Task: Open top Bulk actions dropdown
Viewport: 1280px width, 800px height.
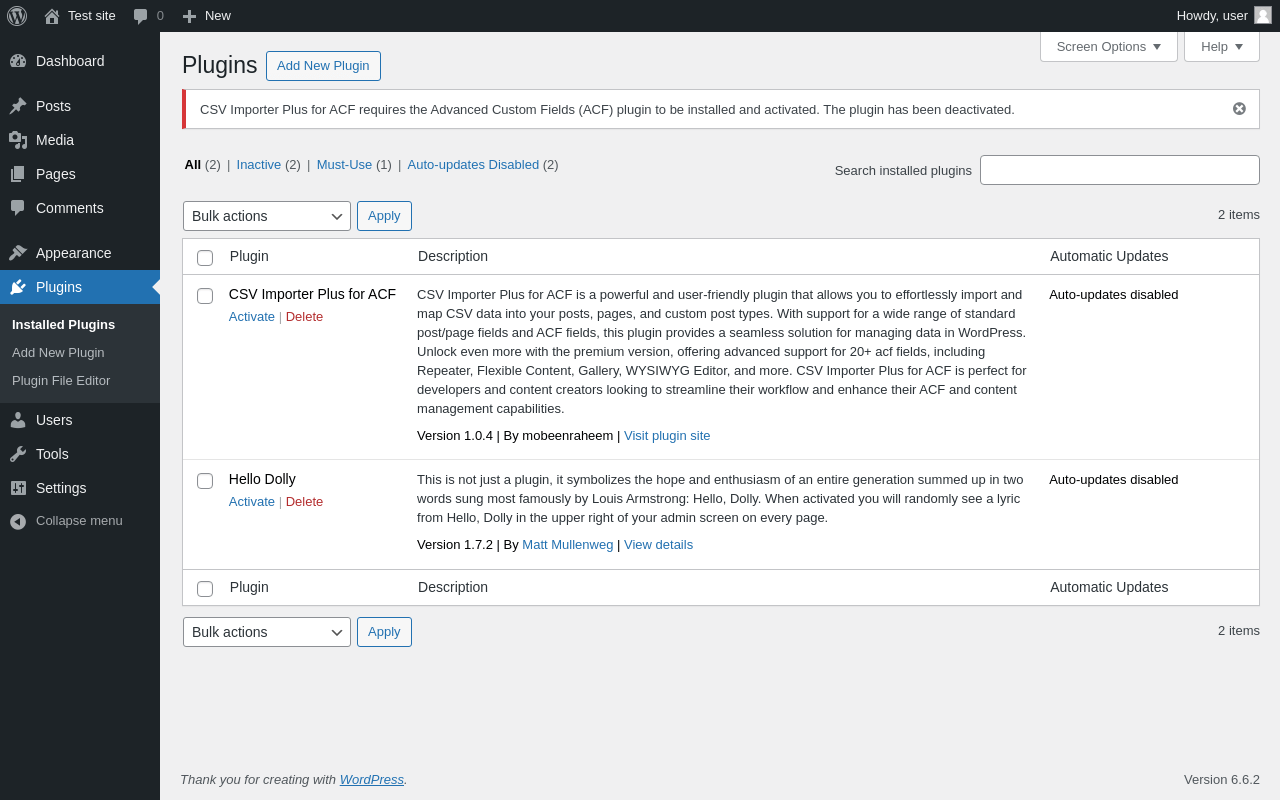Action: [267, 216]
